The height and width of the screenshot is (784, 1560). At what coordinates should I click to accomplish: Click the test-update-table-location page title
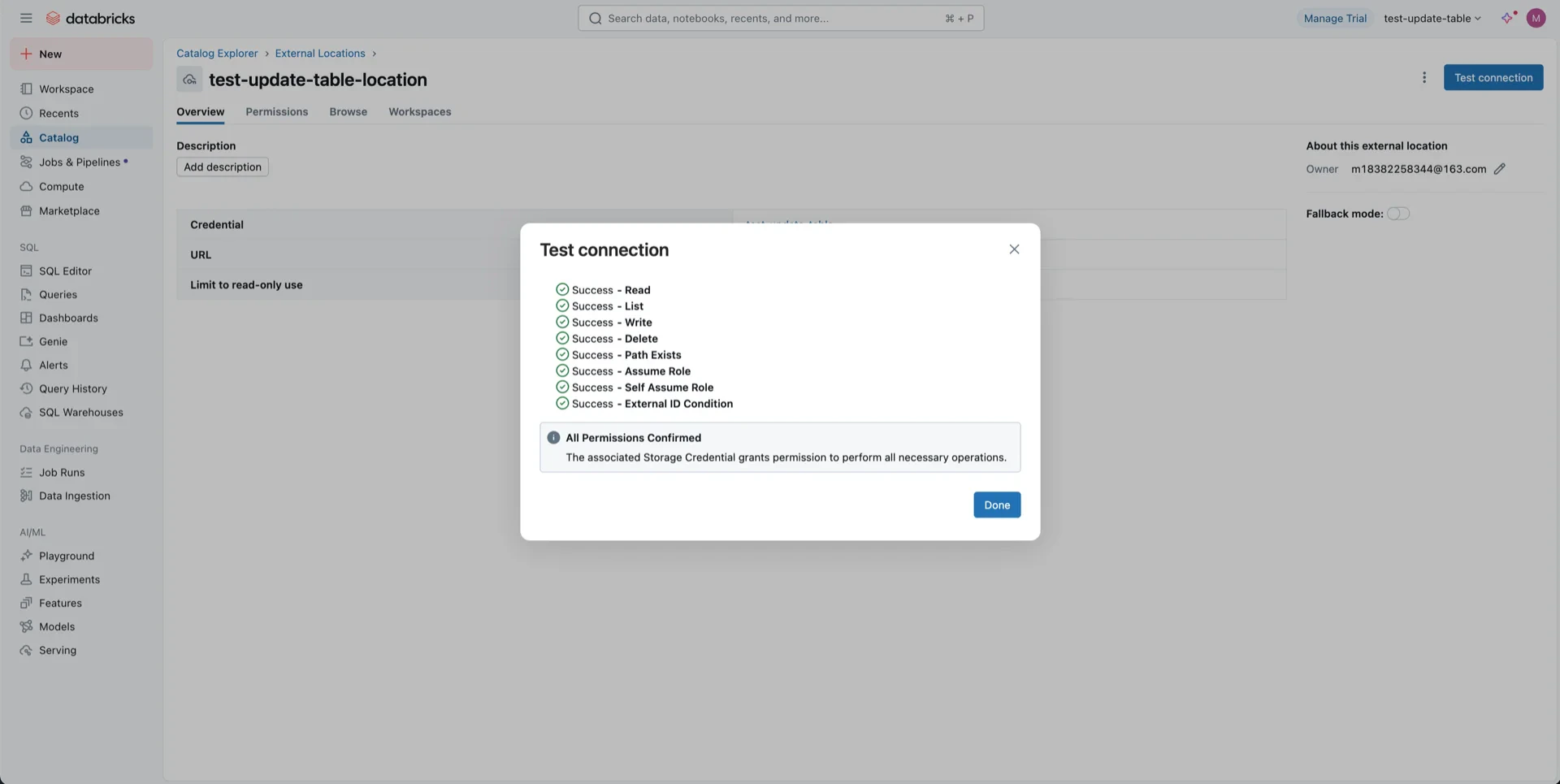pos(318,80)
